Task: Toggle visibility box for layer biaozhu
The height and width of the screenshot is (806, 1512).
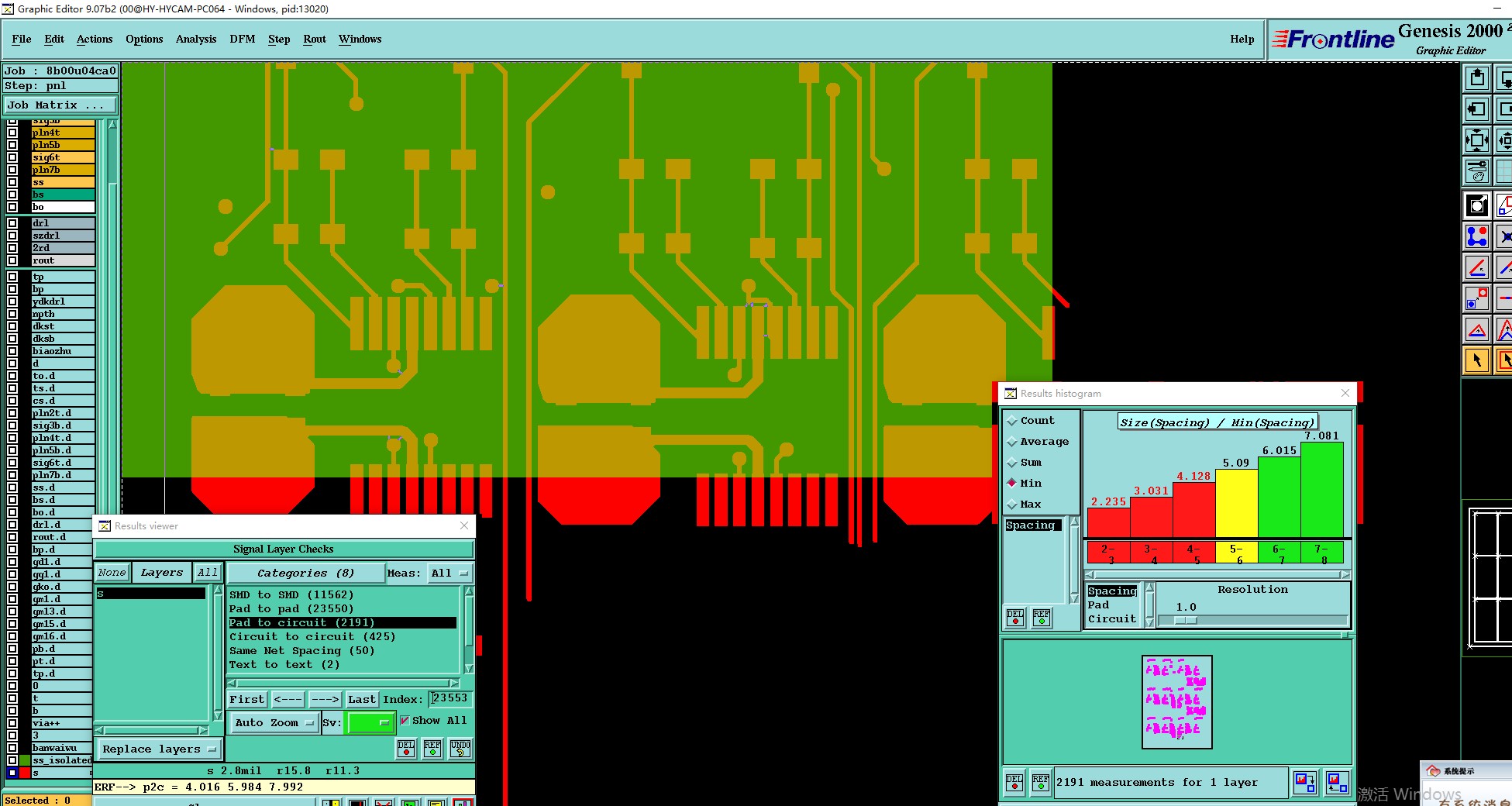Action: tap(12, 351)
